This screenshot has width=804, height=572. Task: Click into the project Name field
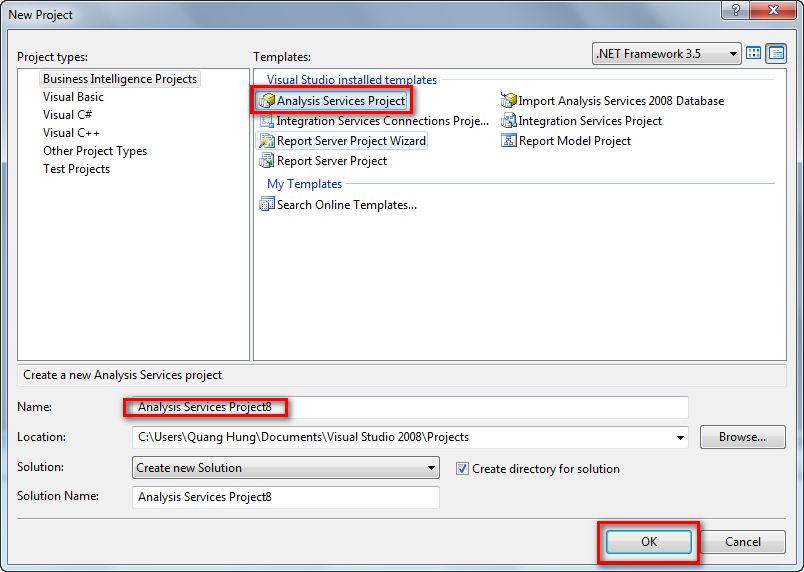(x=410, y=407)
